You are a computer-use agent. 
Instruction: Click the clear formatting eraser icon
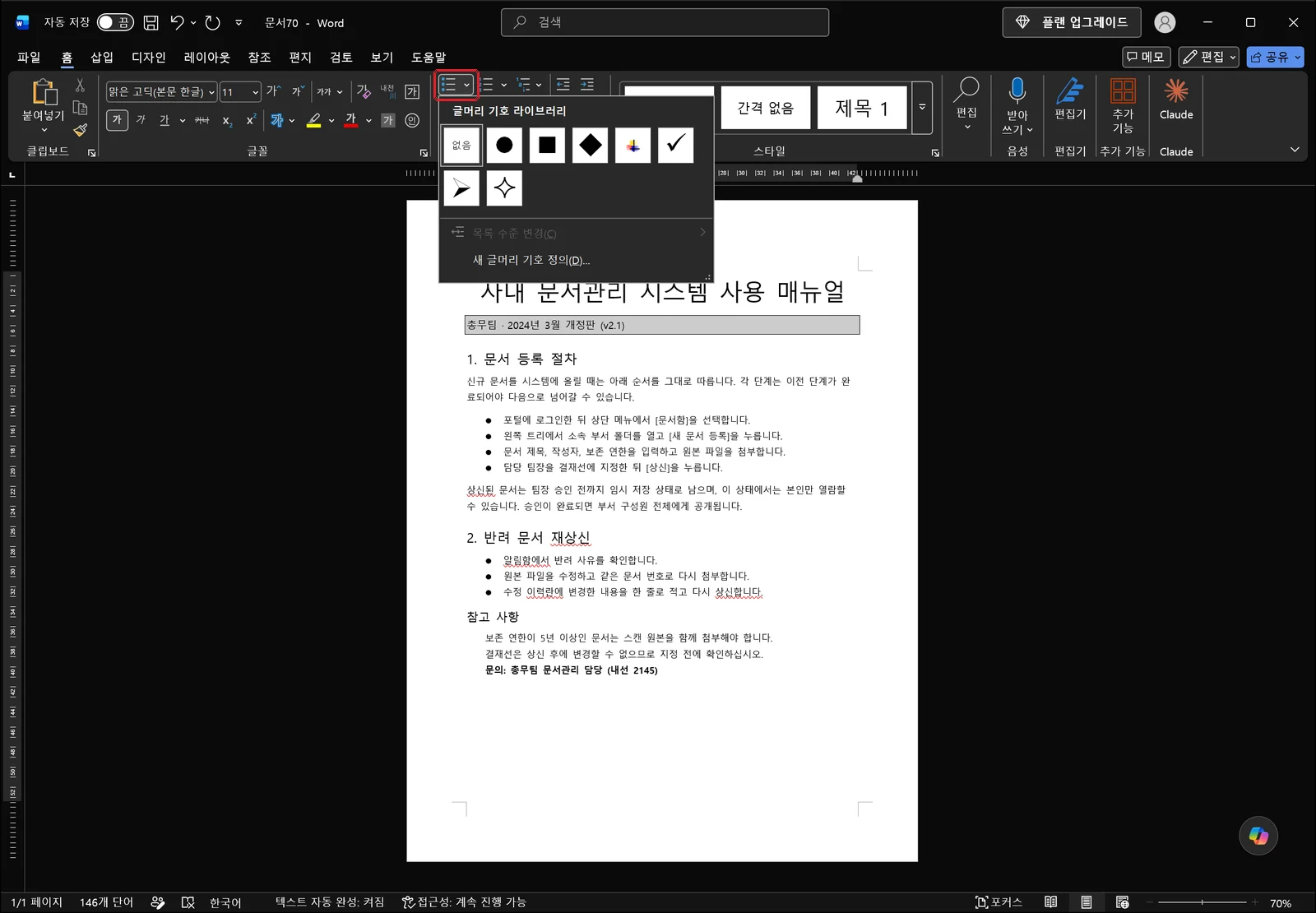(x=364, y=91)
